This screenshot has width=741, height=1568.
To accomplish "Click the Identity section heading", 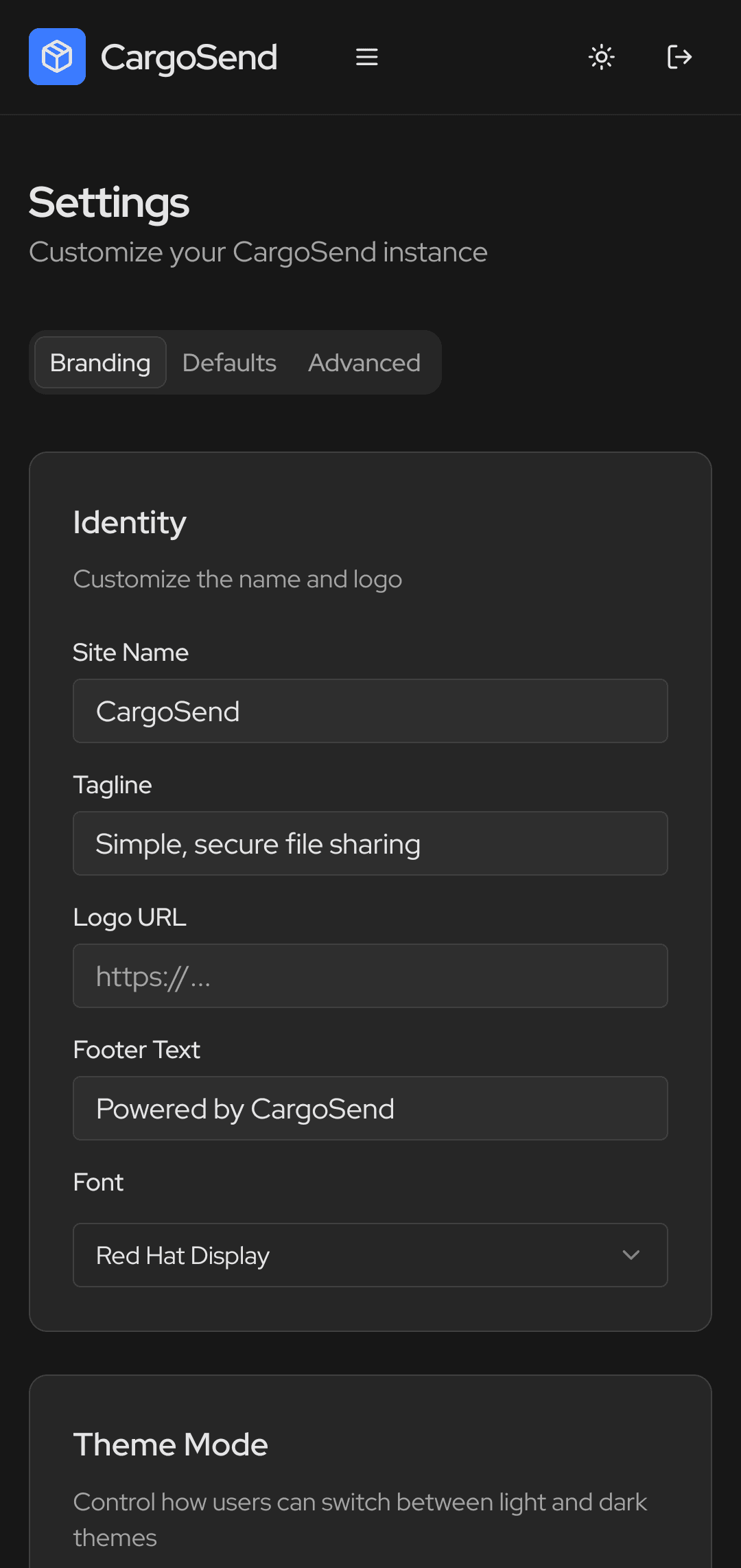I will (x=130, y=523).
